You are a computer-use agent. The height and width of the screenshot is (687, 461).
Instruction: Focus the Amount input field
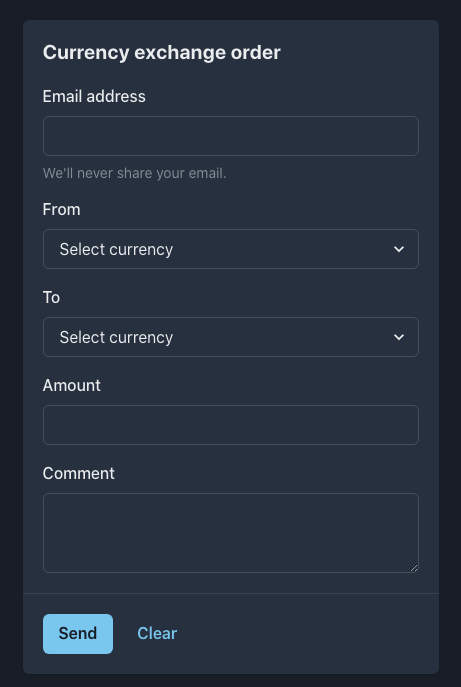coord(230,425)
